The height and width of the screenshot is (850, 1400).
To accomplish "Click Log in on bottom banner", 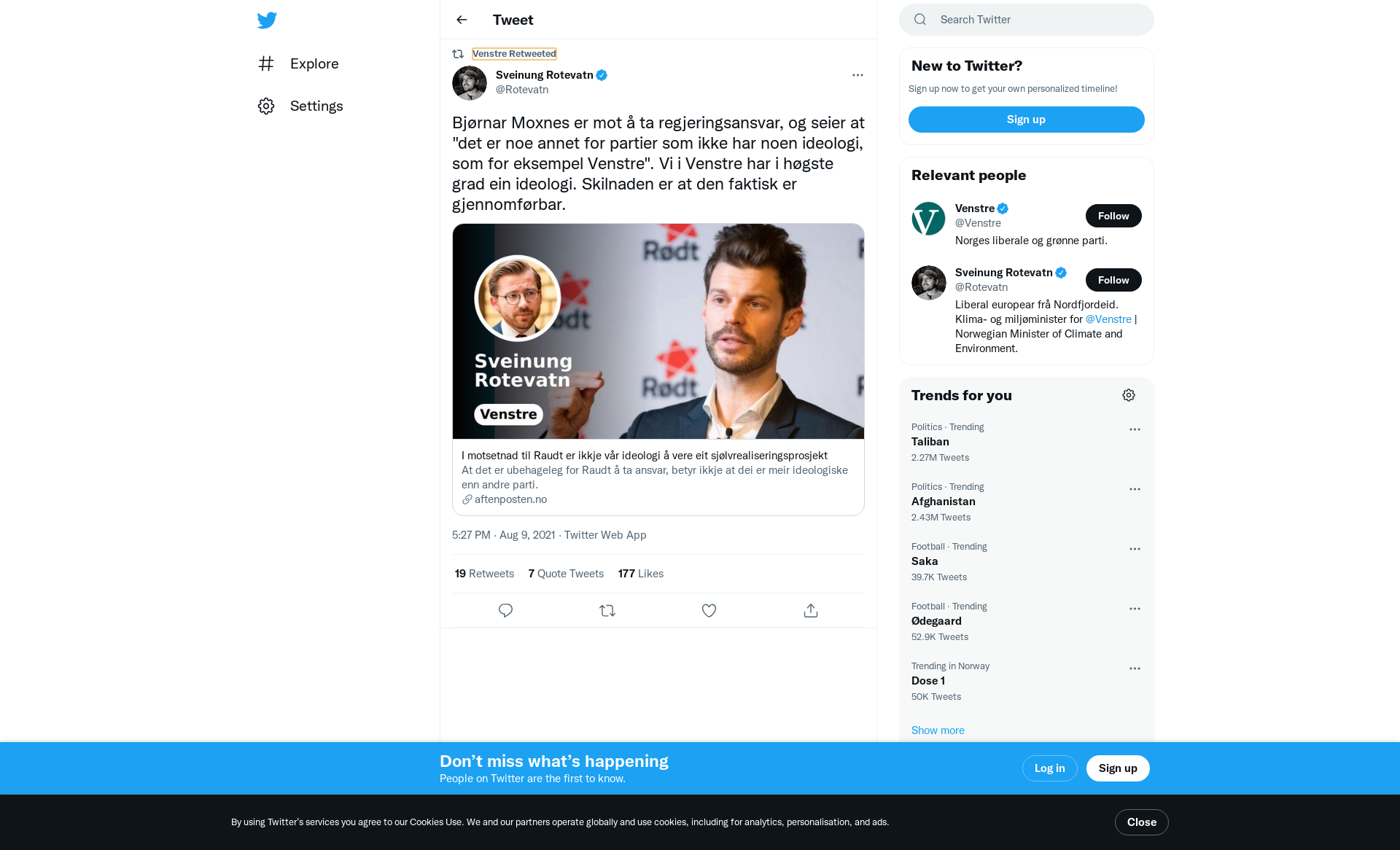I will click(x=1049, y=768).
